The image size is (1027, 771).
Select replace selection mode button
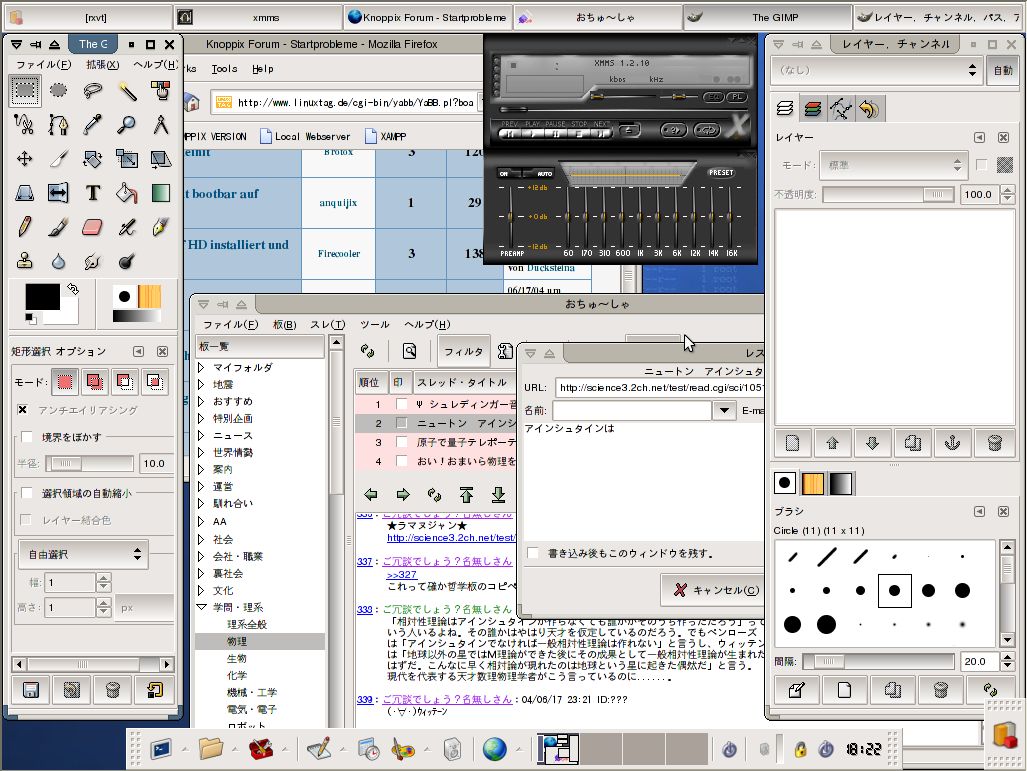(64, 382)
